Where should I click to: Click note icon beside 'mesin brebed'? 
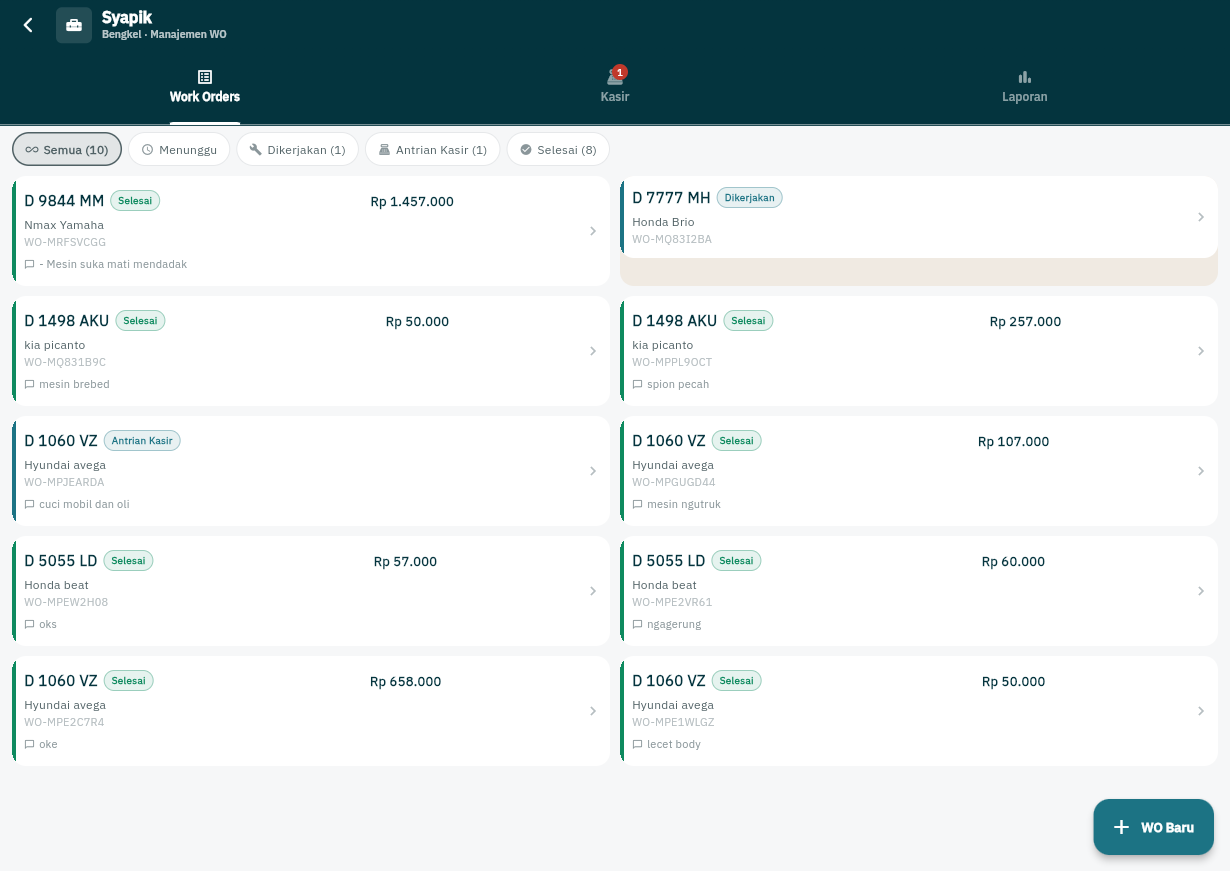pyautogui.click(x=30, y=385)
